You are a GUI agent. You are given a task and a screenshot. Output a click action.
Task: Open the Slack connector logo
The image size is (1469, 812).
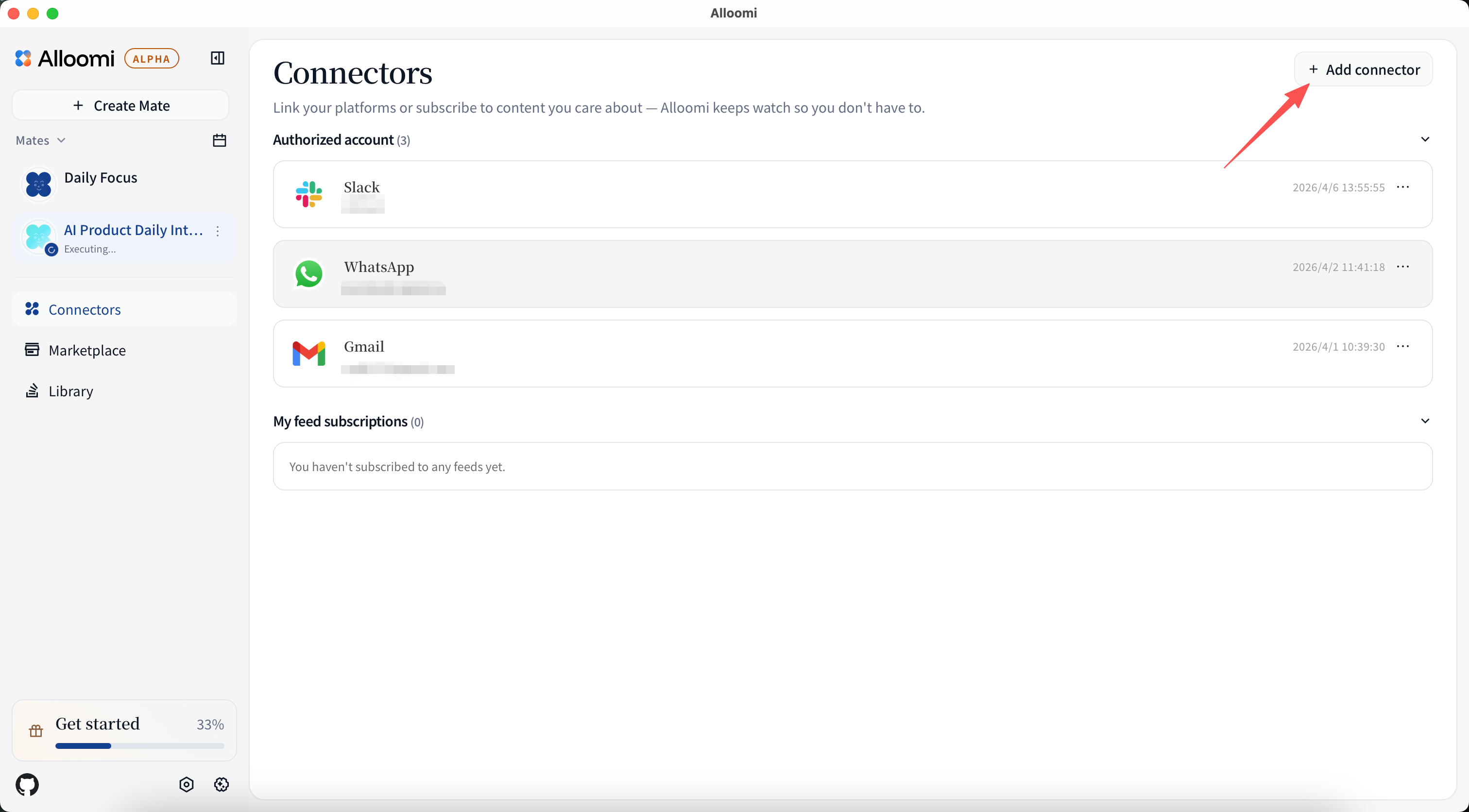(x=308, y=194)
